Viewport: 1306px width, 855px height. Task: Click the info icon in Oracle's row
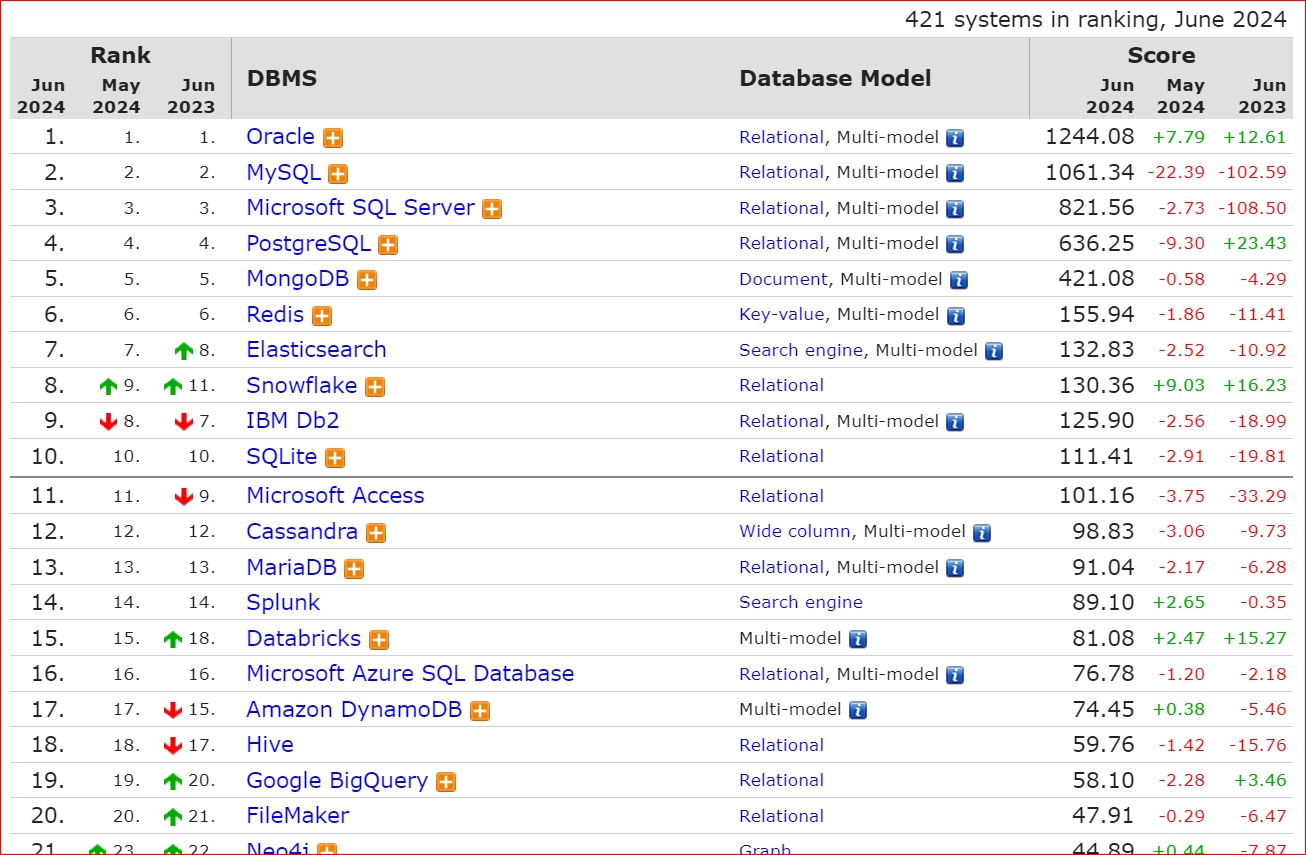pos(955,138)
